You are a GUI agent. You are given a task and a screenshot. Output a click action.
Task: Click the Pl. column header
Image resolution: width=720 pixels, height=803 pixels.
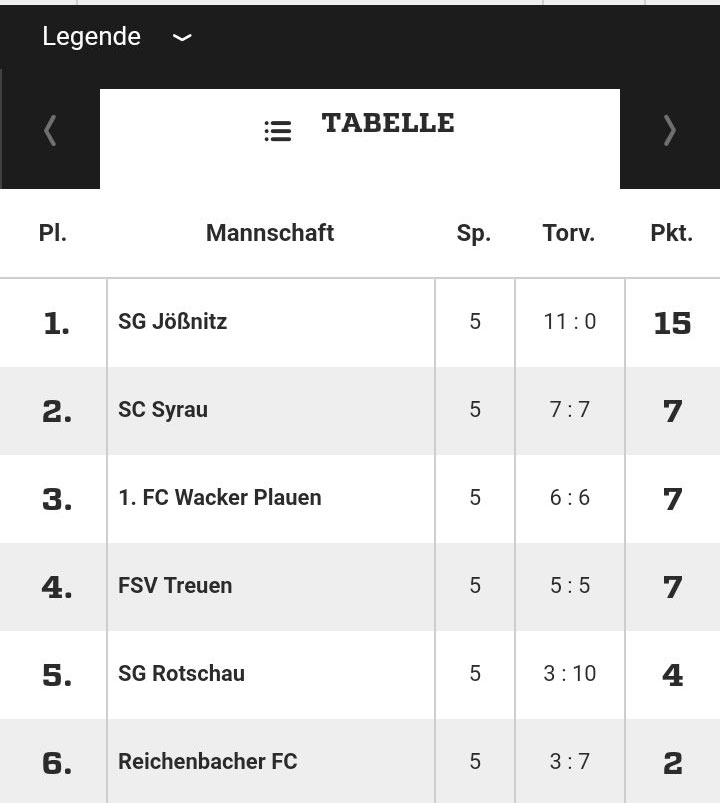(x=53, y=233)
